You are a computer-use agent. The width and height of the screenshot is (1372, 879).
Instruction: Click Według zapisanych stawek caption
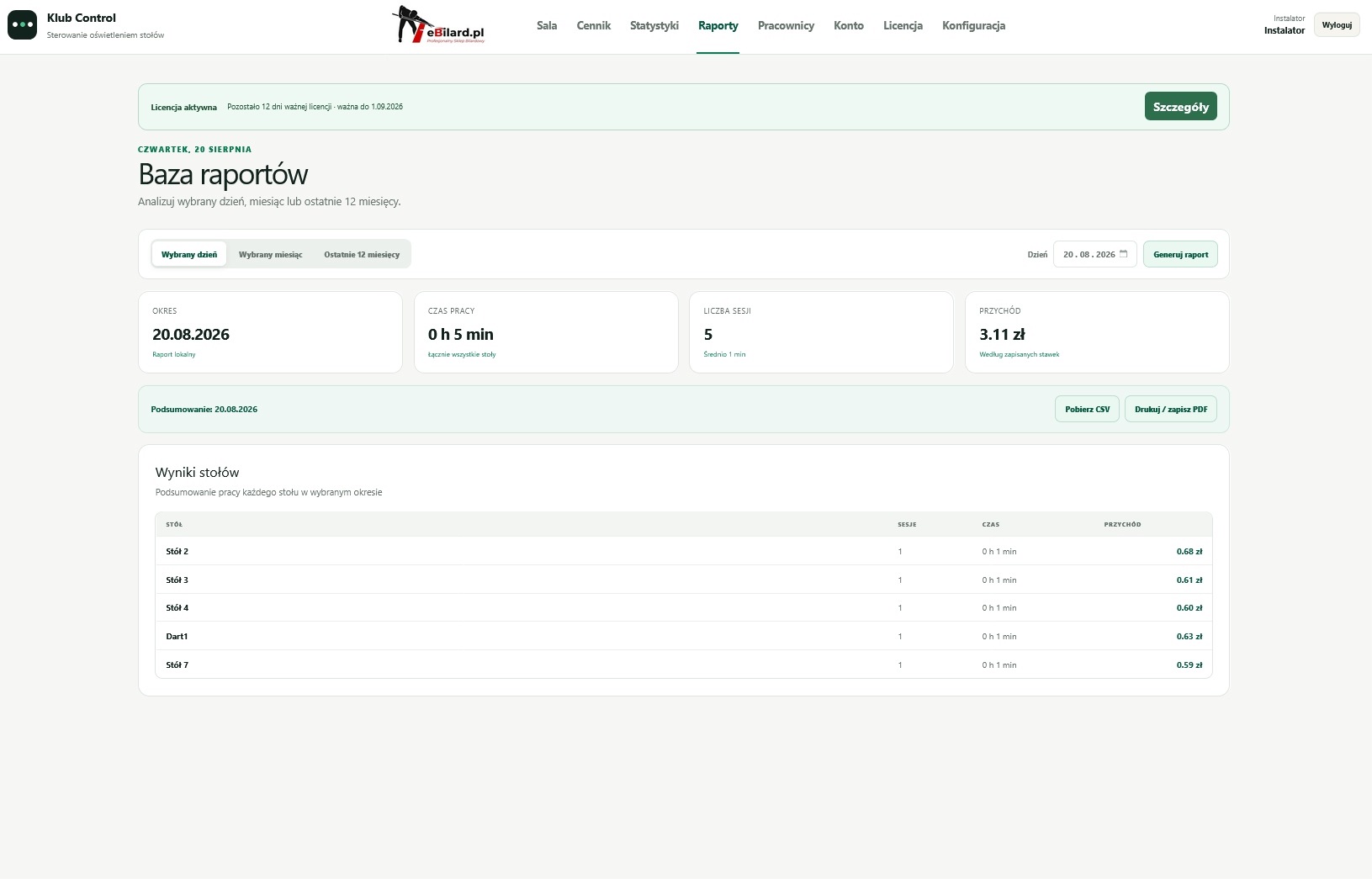tap(1020, 355)
